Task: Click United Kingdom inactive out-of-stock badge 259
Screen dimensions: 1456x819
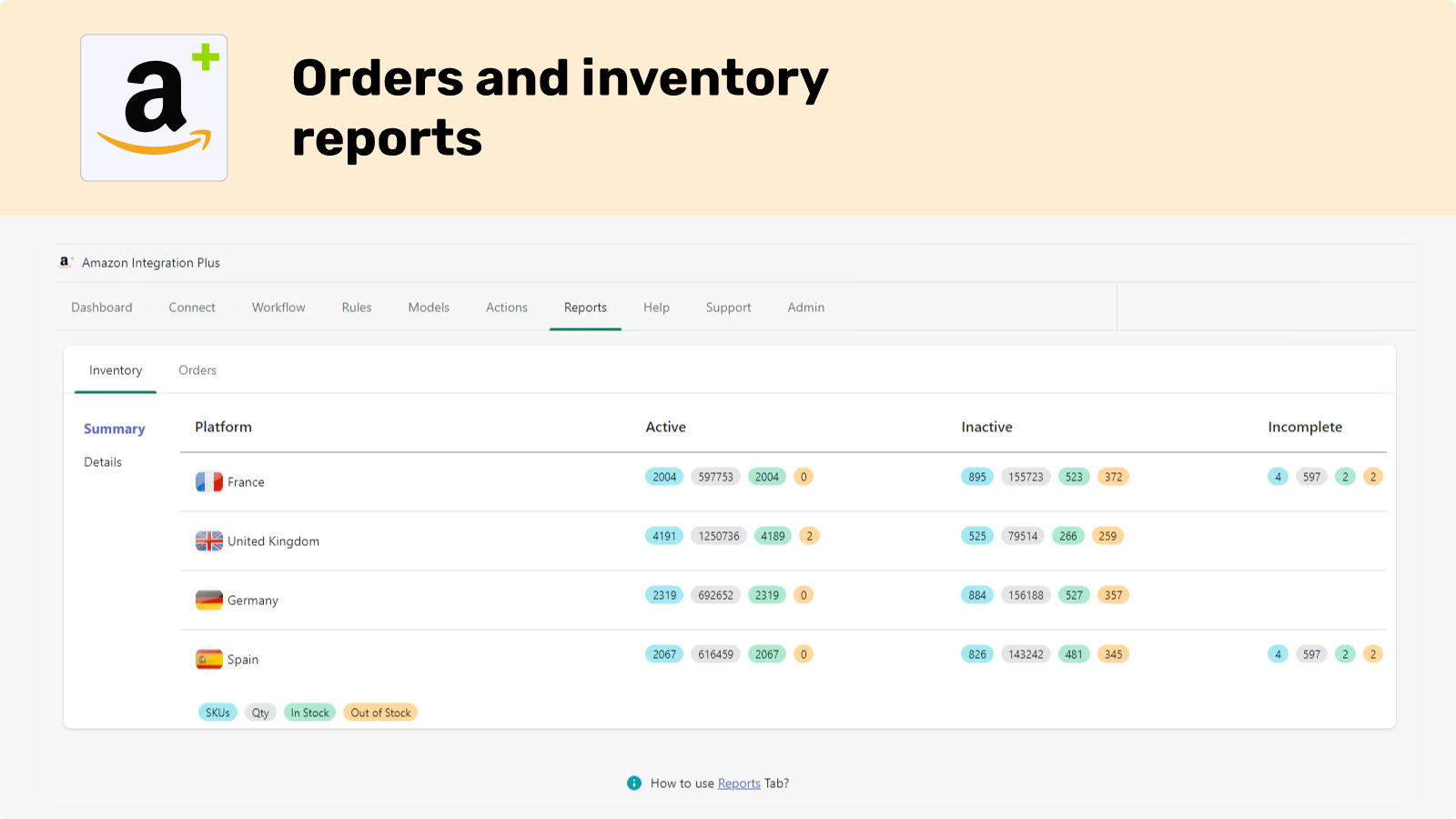Action: pos(1107,536)
